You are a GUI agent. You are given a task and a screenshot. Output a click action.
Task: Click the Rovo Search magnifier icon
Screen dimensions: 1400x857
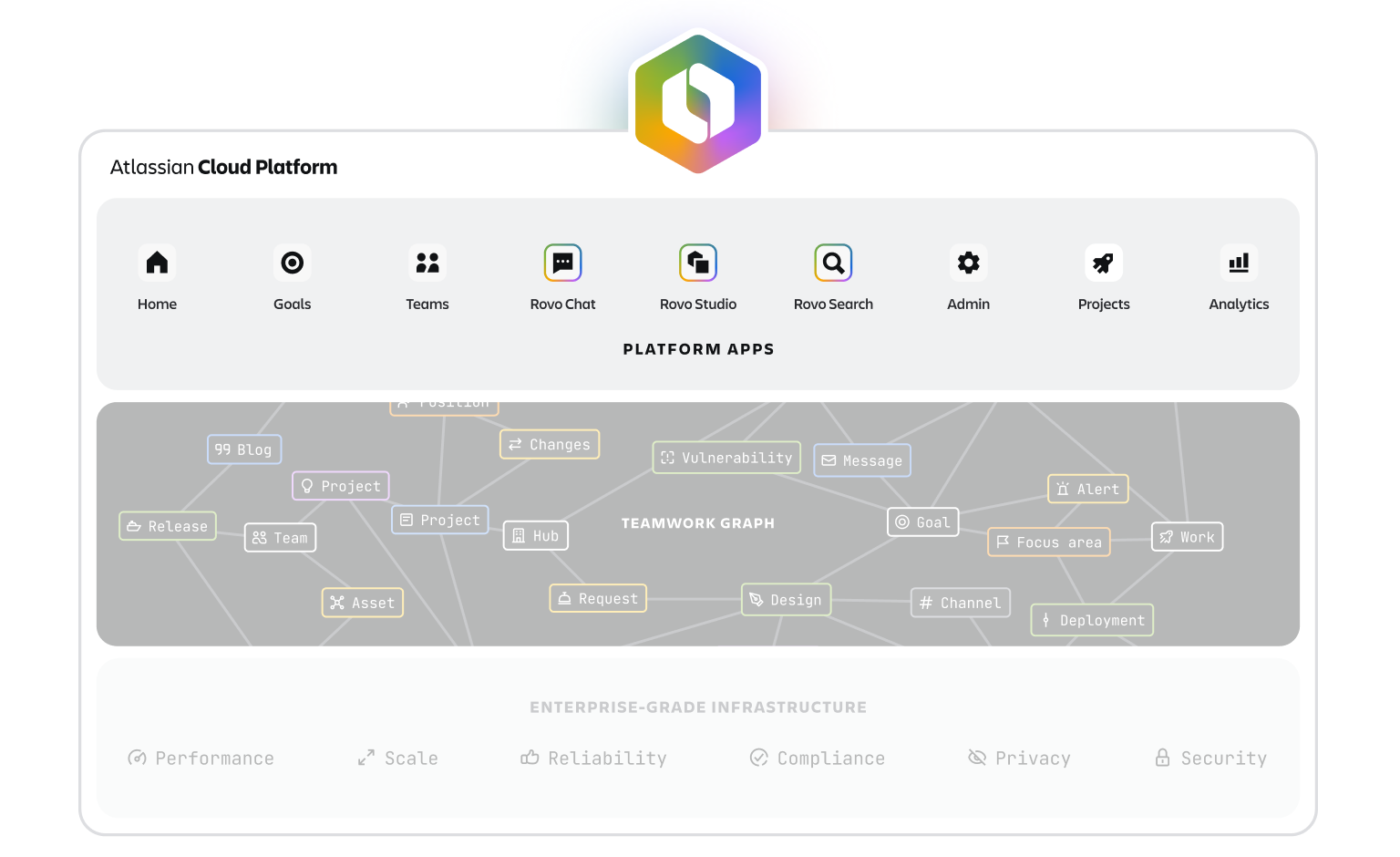(x=833, y=263)
